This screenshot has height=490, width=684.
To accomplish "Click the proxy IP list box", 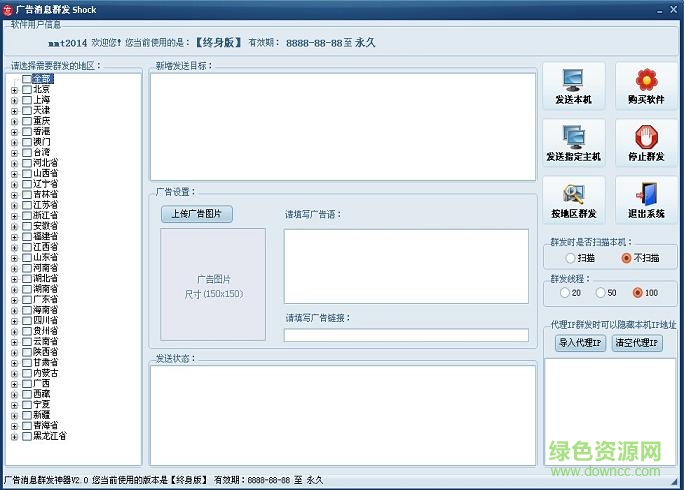I will (x=611, y=412).
